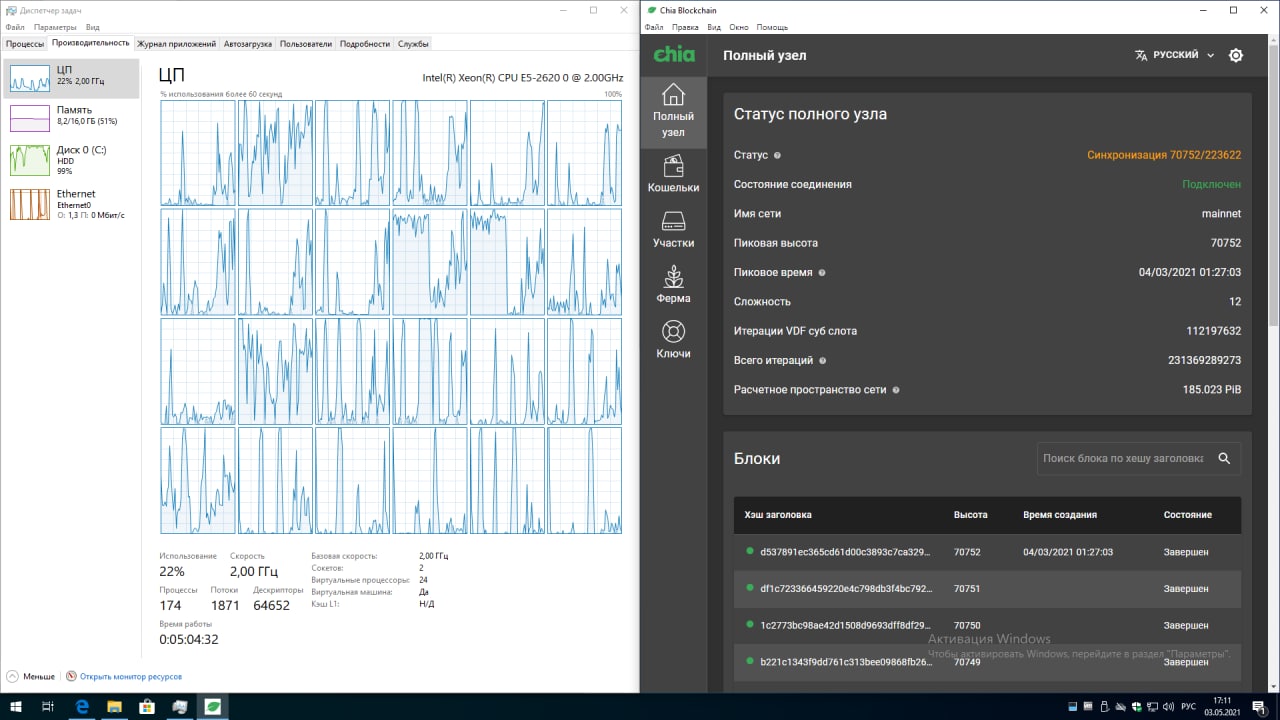Open Microsoft Edge from the taskbar
1280x720 pixels.
(x=83, y=706)
